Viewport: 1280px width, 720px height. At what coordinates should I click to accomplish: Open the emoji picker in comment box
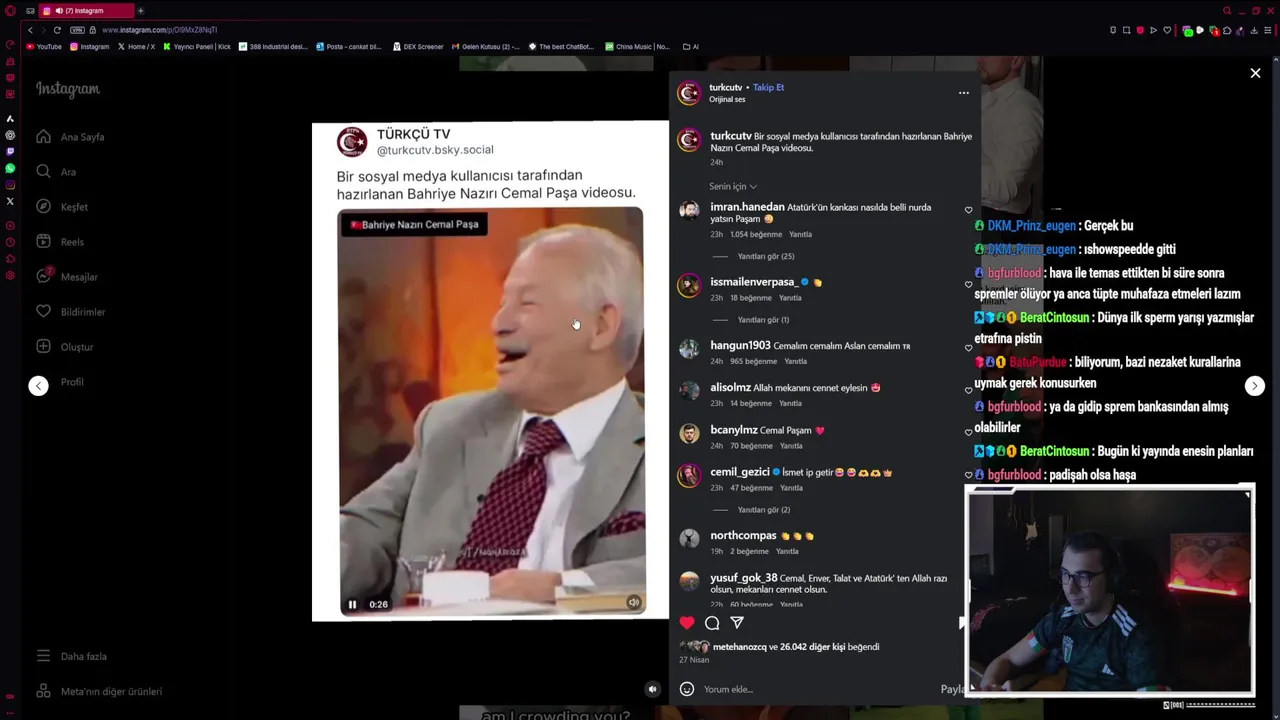(x=687, y=689)
